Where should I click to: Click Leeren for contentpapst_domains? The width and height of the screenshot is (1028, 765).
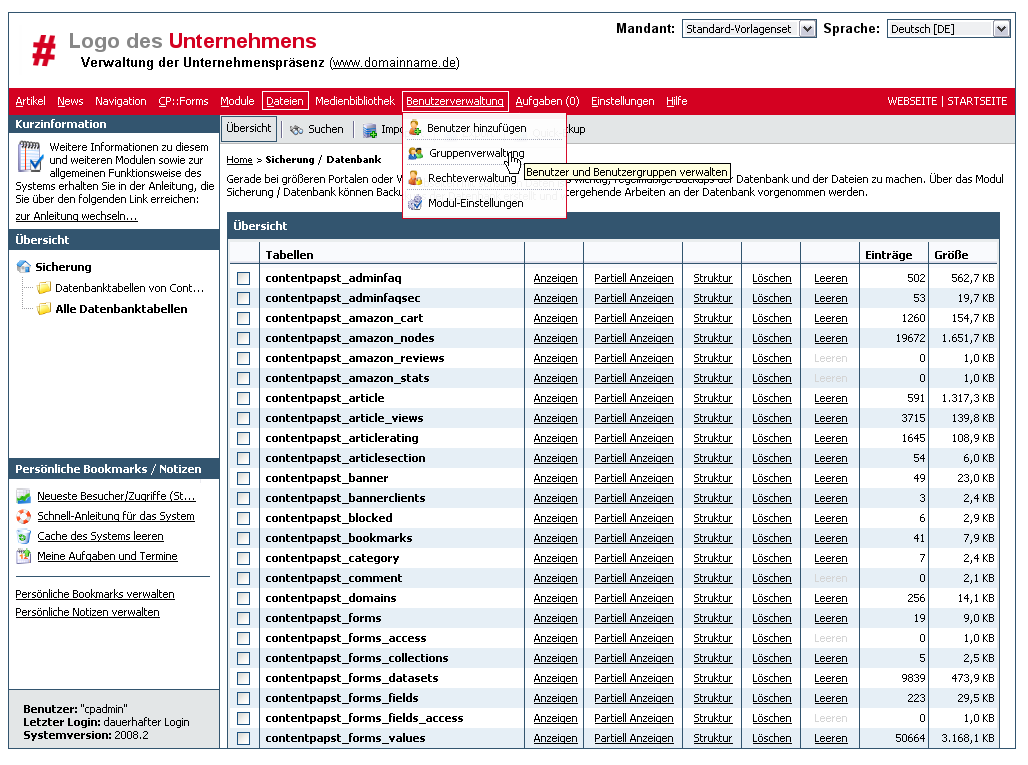click(831, 598)
